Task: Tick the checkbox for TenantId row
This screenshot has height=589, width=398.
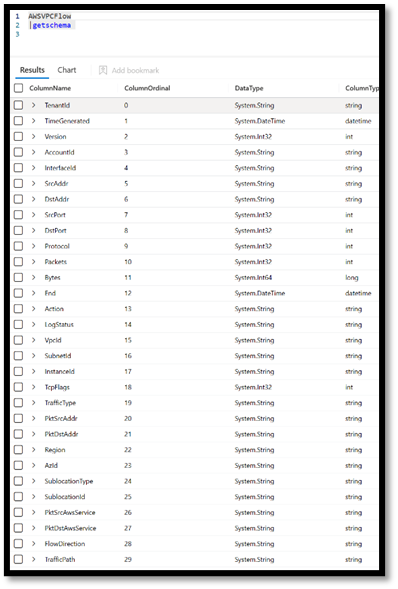Action: [18, 105]
